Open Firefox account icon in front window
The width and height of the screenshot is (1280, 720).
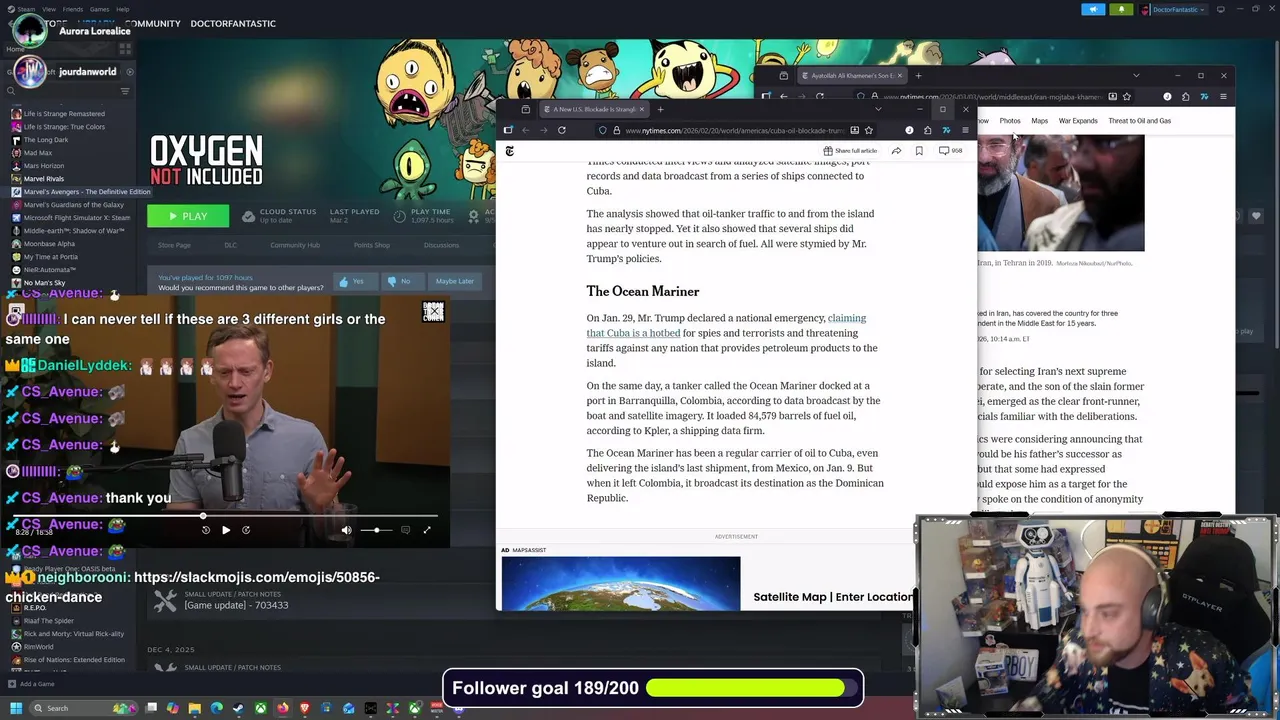coord(909,130)
